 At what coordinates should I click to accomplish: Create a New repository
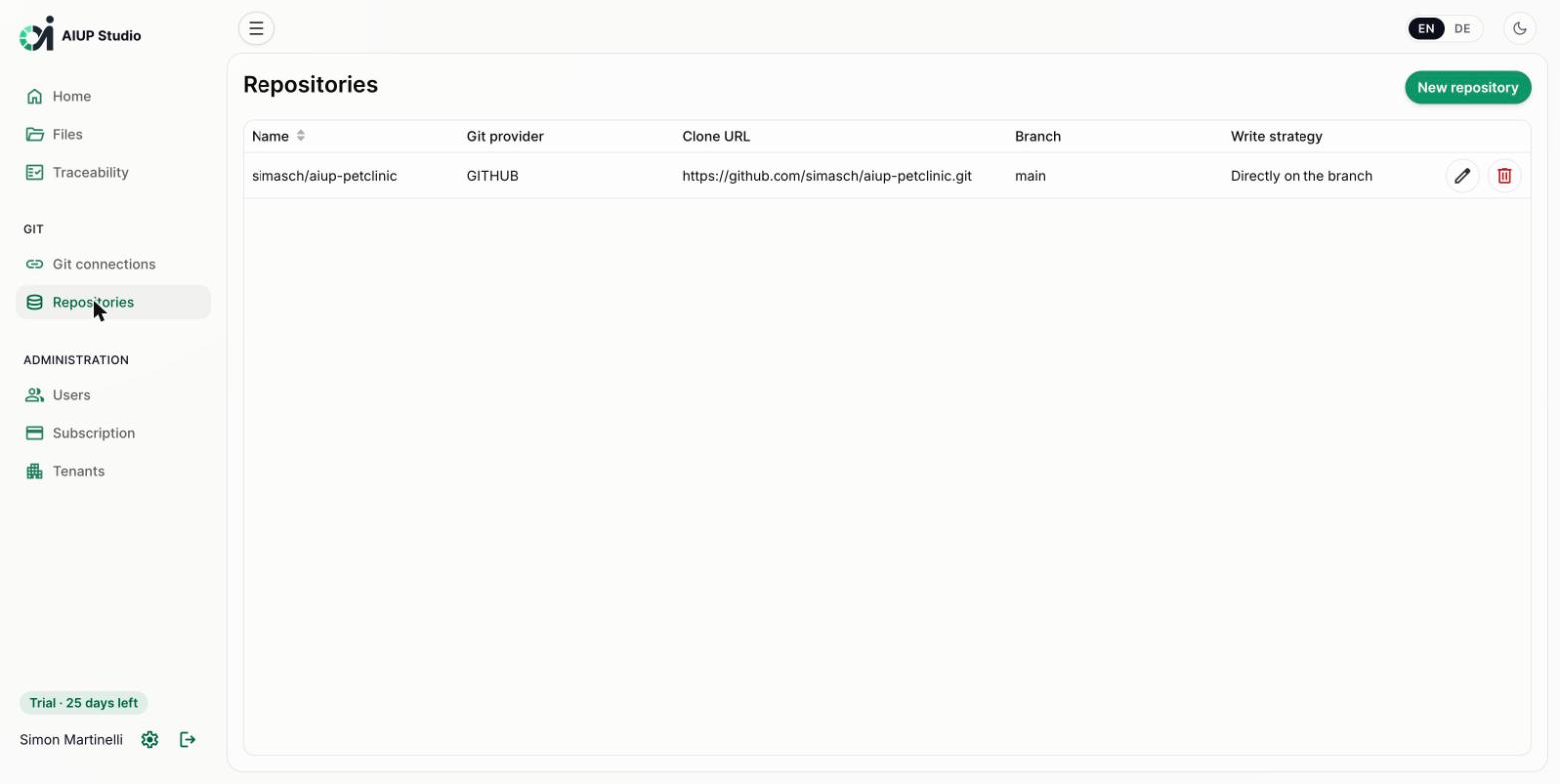(x=1468, y=88)
